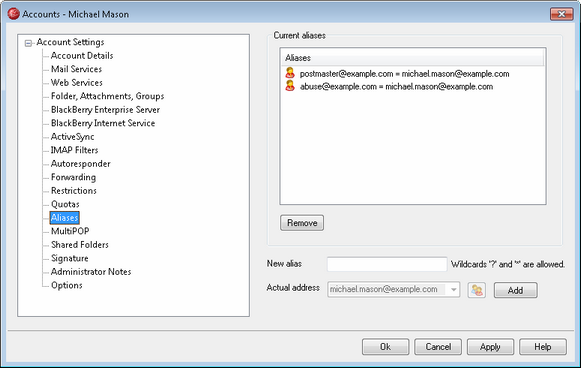The height and width of the screenshot is (368, 581).
Task: Click the MDaemon icon in the title bar
Action: click(x=14, y=14)
